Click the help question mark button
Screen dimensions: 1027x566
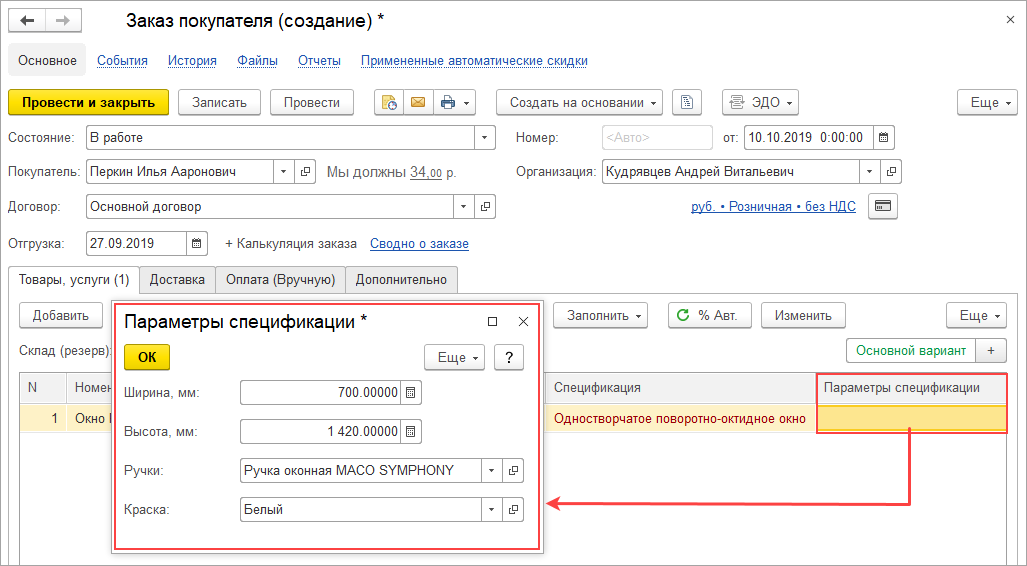(509, 357)
